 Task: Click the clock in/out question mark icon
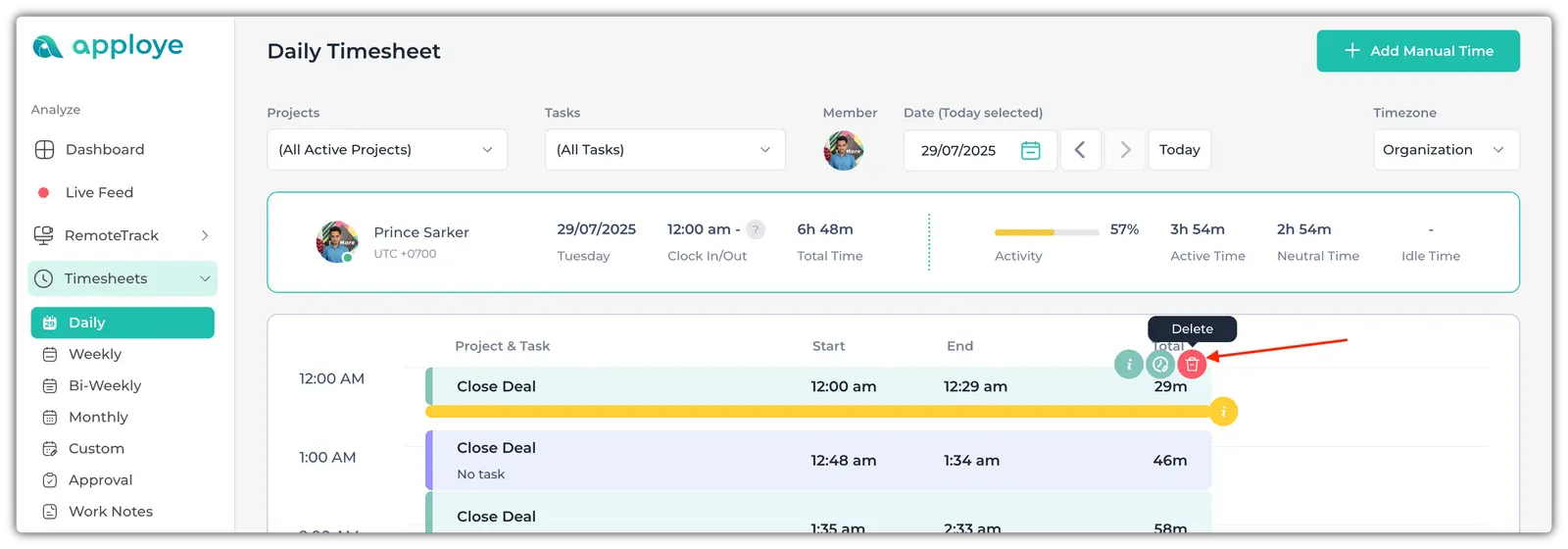coord(756,229)
